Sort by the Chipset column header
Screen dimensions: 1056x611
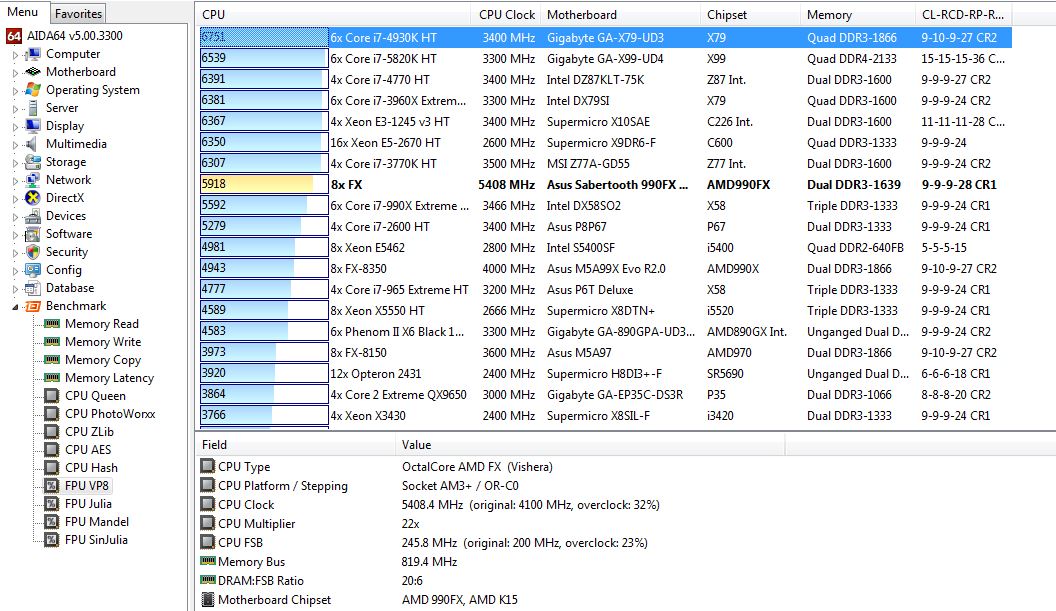pyautogui.click(x=750, y=14)
